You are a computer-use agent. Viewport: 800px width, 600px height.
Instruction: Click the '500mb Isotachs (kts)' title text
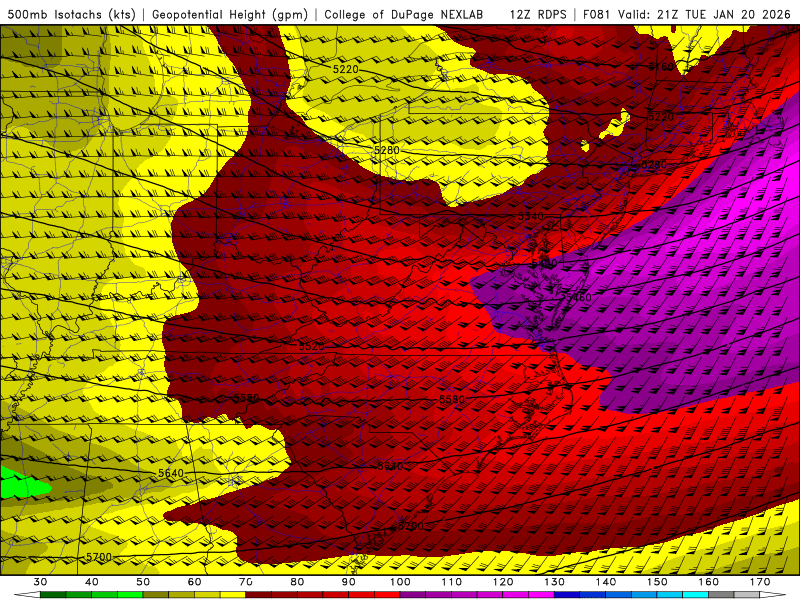point(71,15)
